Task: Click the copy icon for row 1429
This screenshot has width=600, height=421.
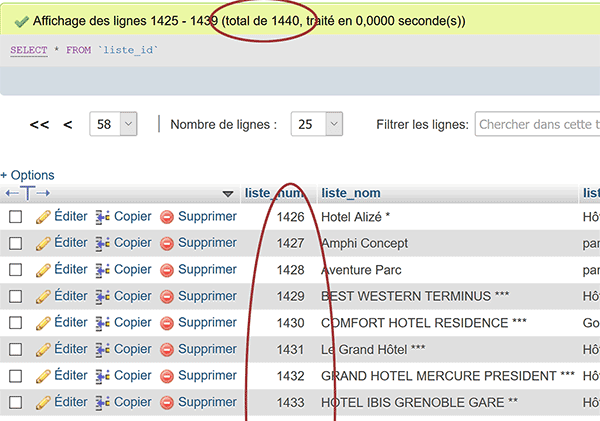Action: point(103,297)
